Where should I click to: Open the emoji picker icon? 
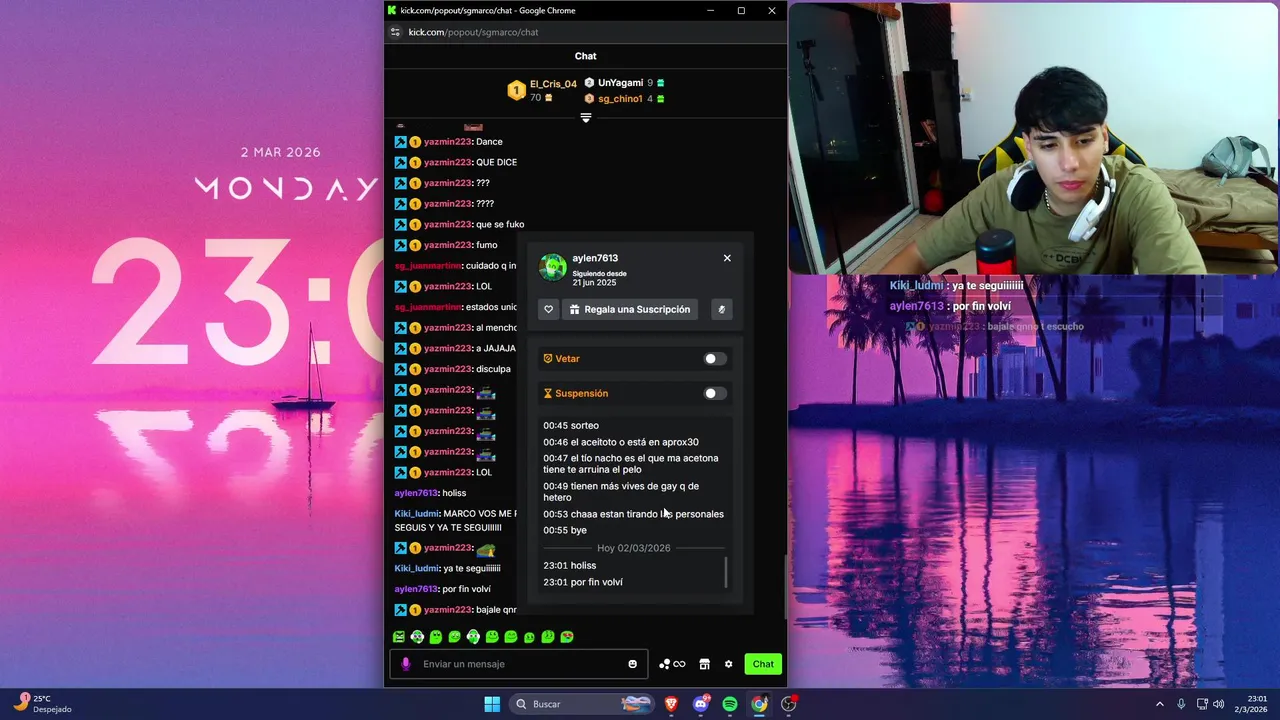tap(632, 664)
